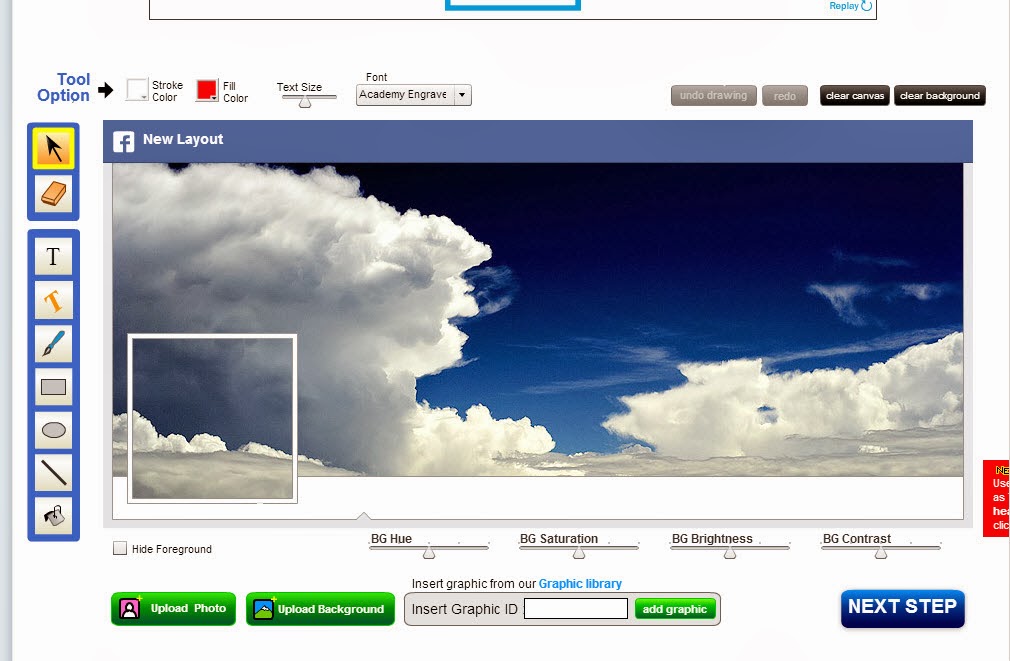This screenshot has width=1010, height=661.
Task: Select the arrow pointer tool
Action: click(53, 148)
